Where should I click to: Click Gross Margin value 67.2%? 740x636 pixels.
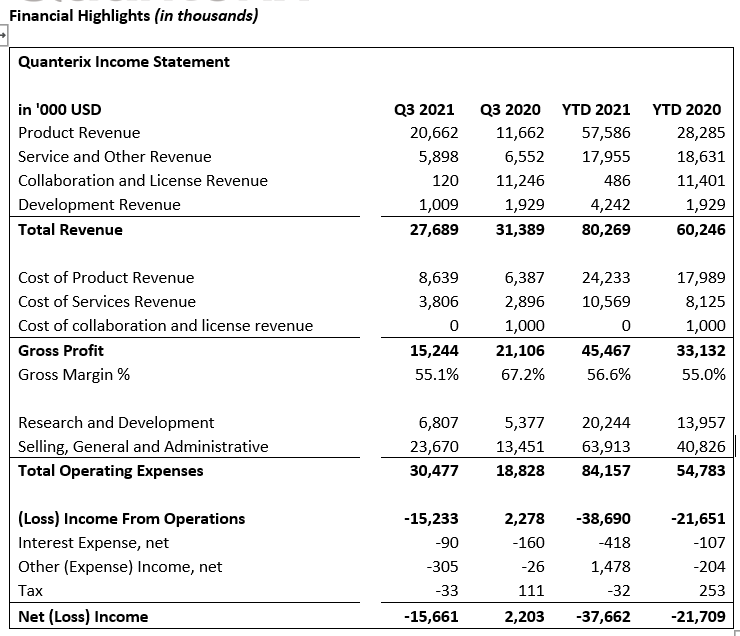click(x=522, y=375)
